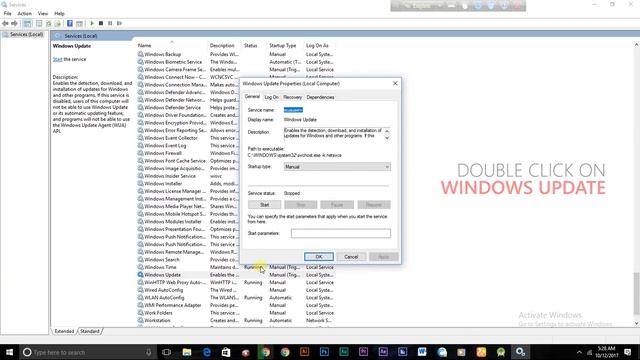This screenshot has width=640, height=360.
Task: Open Adobe Premiere Pro from the taskbar
Action: click(363, 352)
